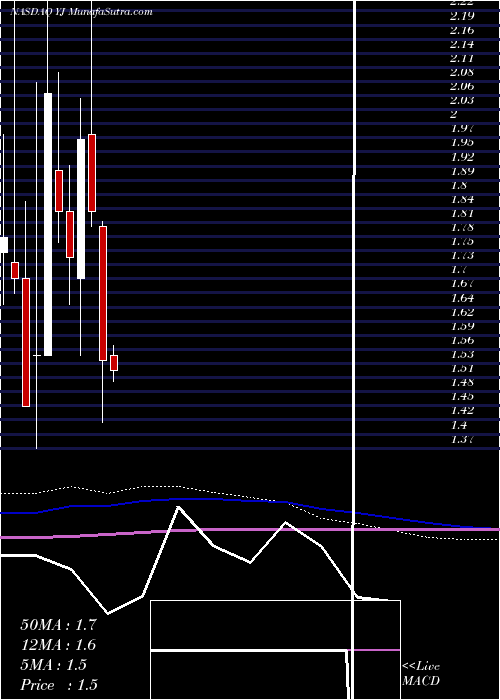Viewport: 500px width, 700px height.
Task: Select the tallest white candlestick body
Action: pos(48,224)
